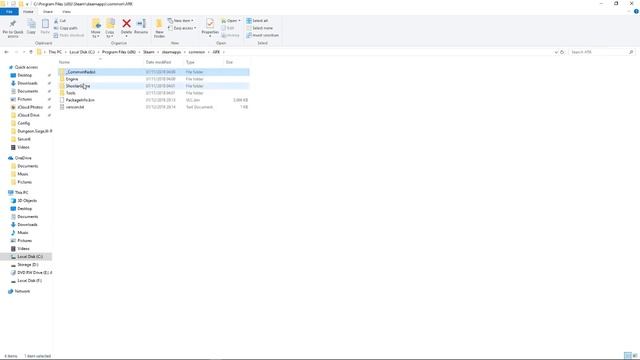
Task: Click the red Delete X icon
Action: [x=127, y=24]
